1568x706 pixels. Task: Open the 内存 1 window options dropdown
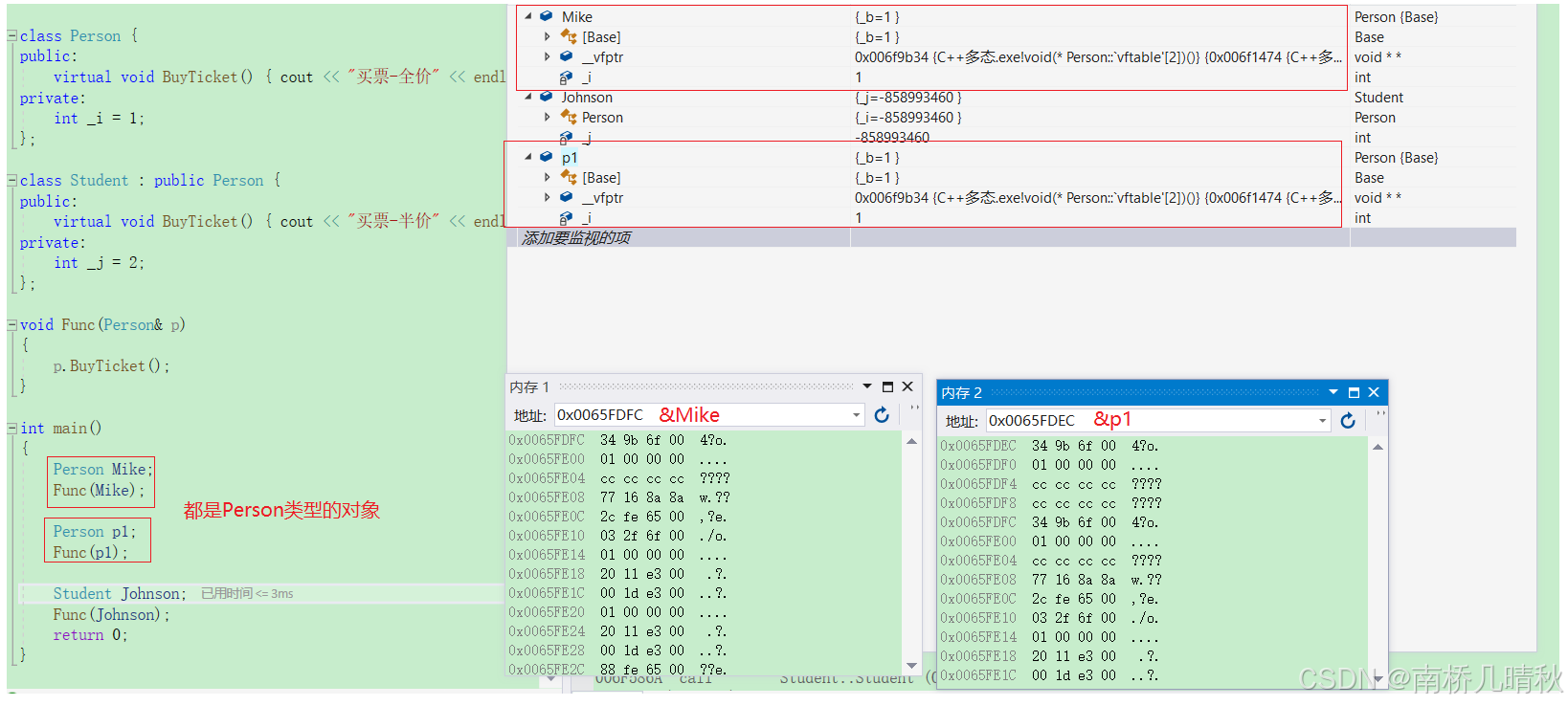click(x=867, y=386)
